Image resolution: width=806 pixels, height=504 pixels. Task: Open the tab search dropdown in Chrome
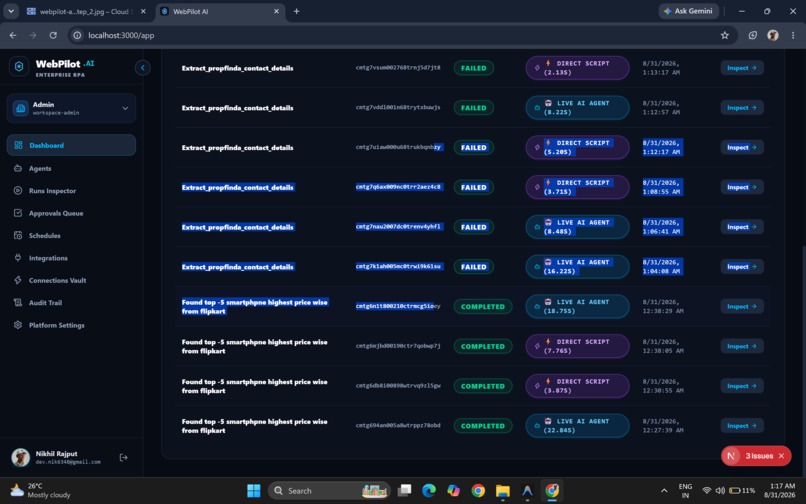click(x=11, y=11)
